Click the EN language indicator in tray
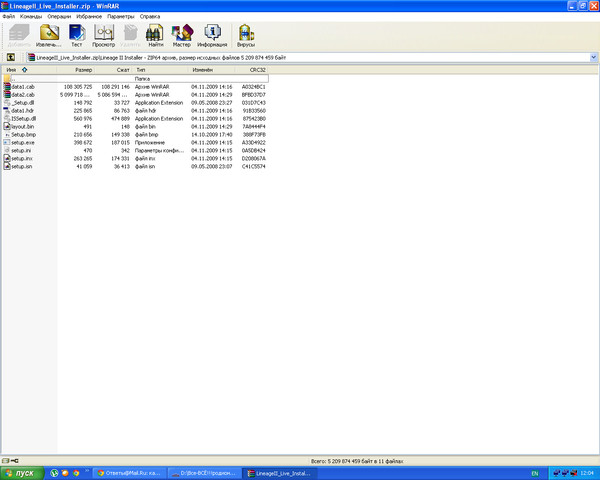Viewport: 600px width, 480px height. coord(535,473)
